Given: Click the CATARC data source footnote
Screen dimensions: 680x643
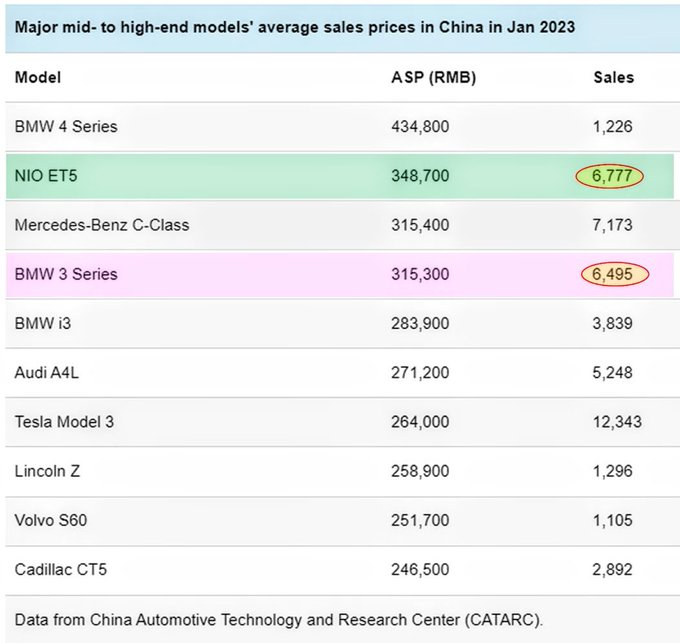Looking at the screenshot, I should 279,620.
